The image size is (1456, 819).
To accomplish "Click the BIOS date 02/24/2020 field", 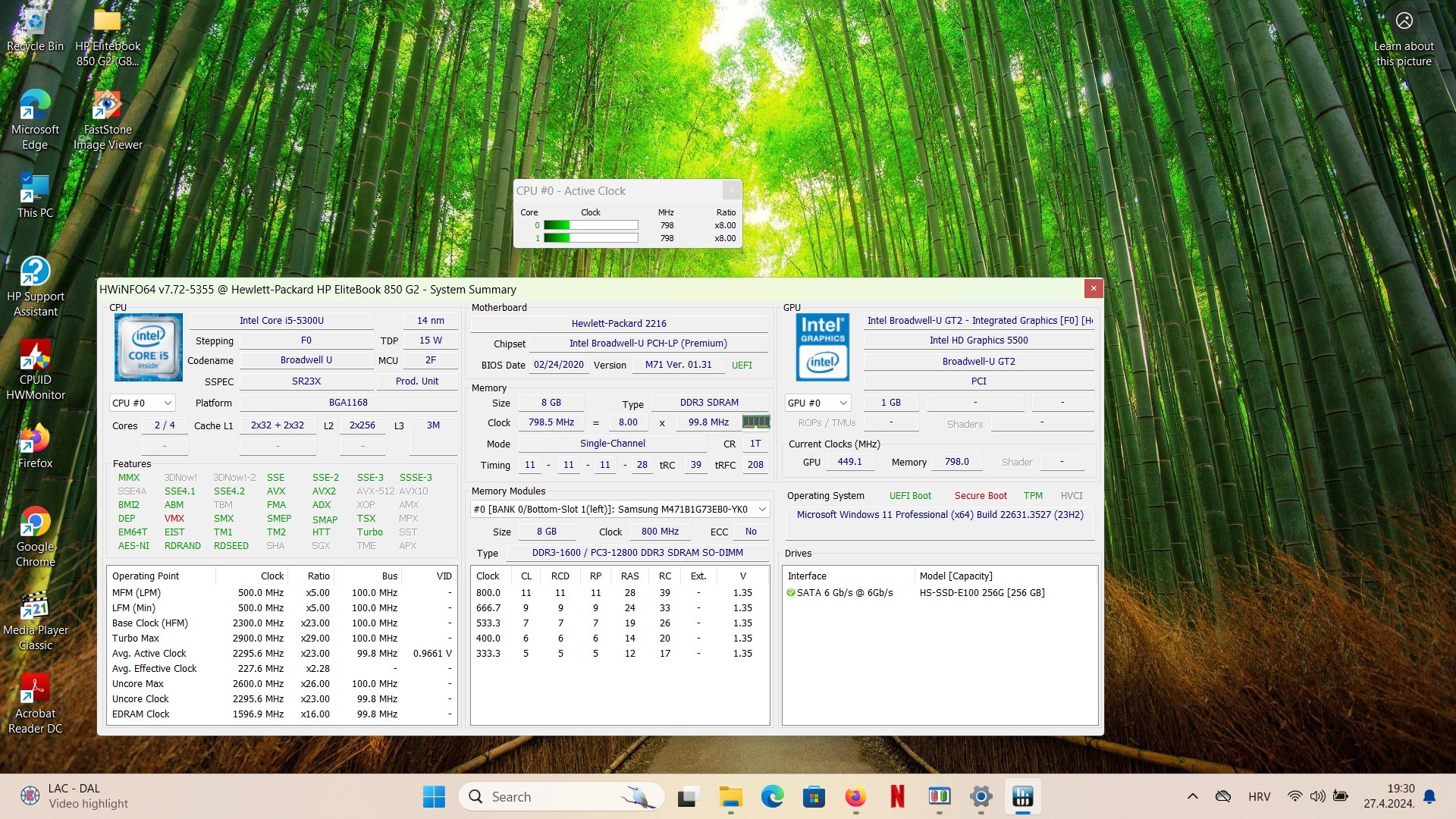I will pos(558,365).
